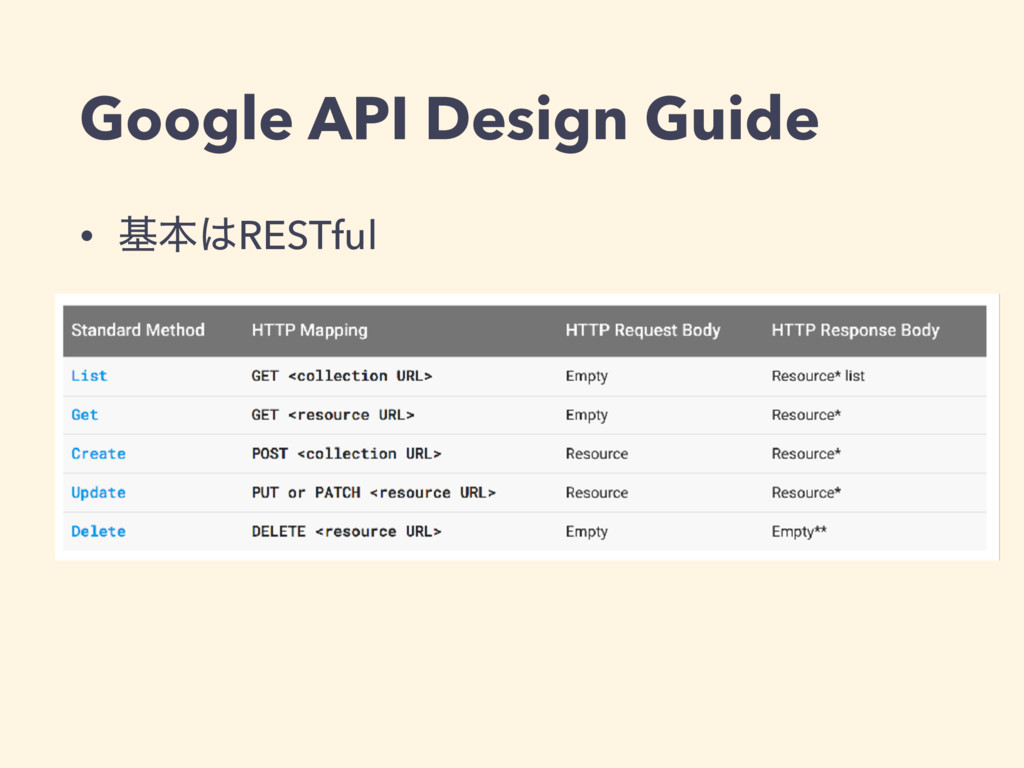Select 'GET <collection URL>' cell

pyautogui.click(x=342, y=376)
